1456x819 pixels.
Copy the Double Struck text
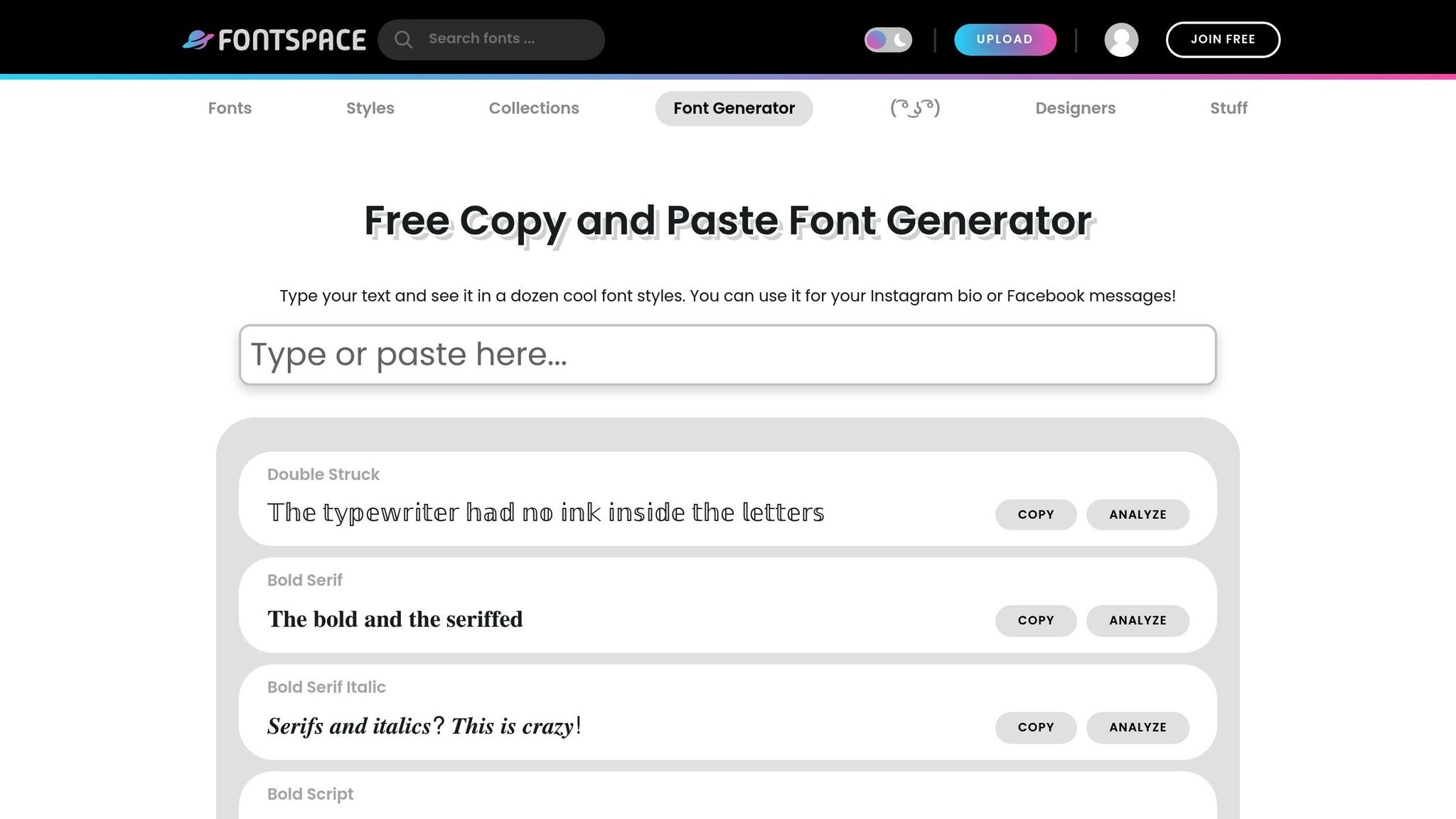pos(1035,515)
